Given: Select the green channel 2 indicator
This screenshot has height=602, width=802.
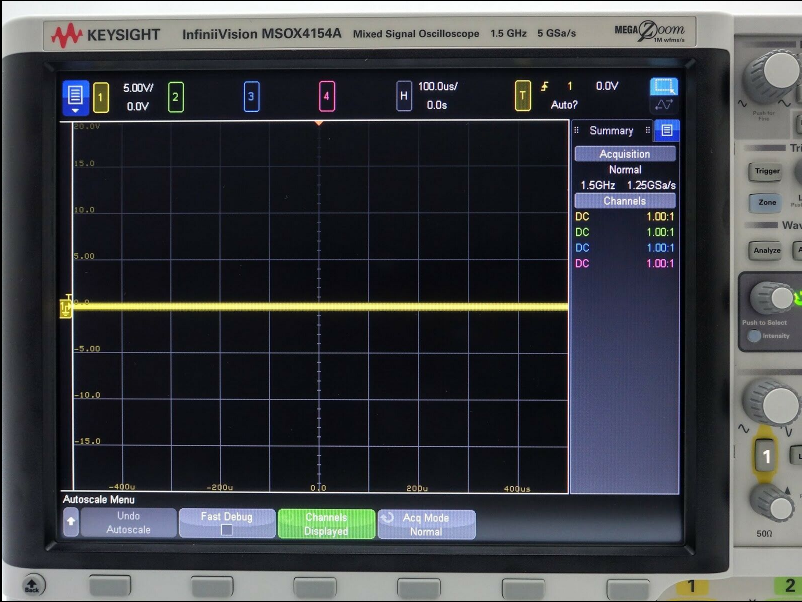Looking at the screenshot, I should coord(175,97).
